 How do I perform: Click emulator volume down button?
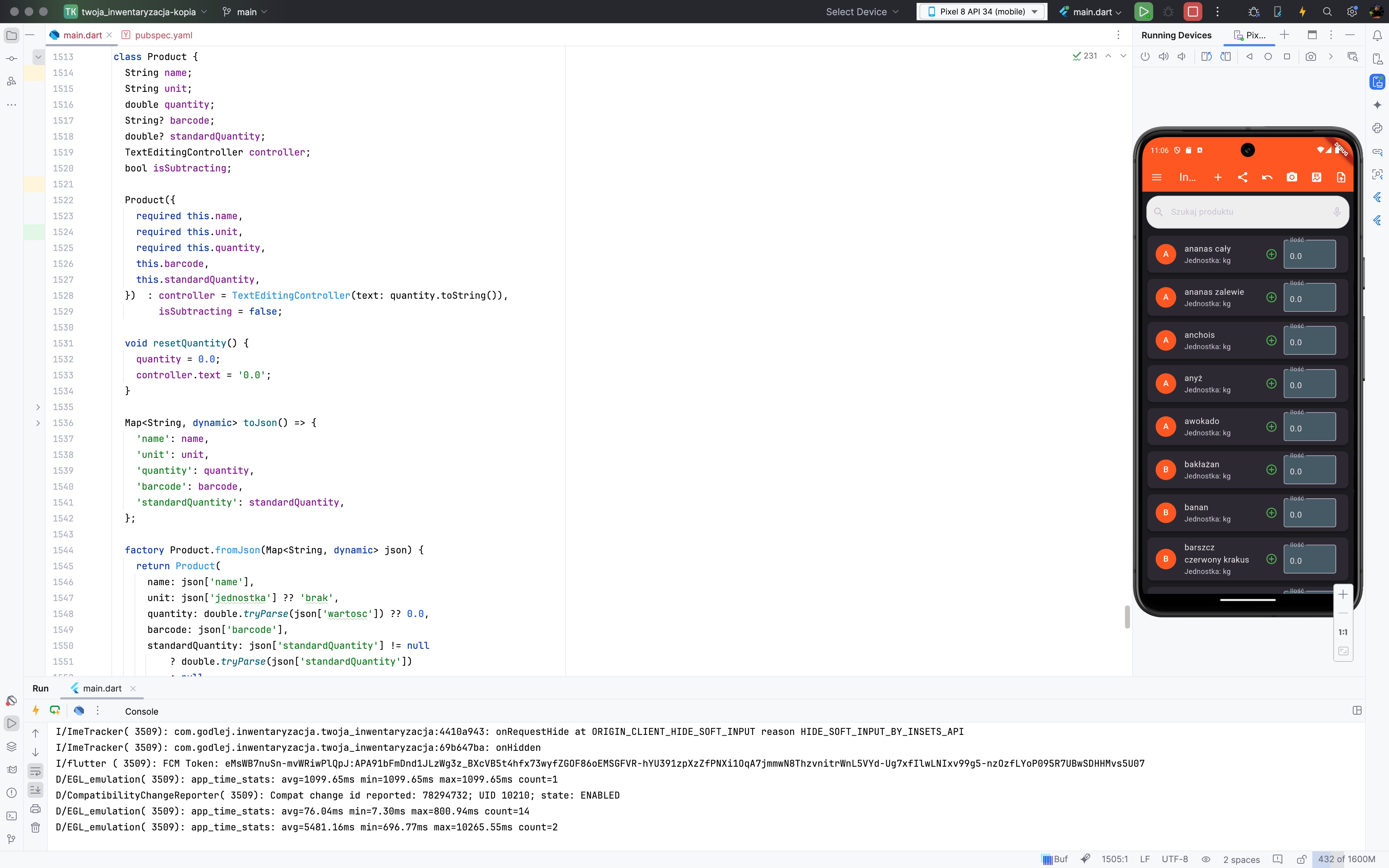pos(1181,56)
